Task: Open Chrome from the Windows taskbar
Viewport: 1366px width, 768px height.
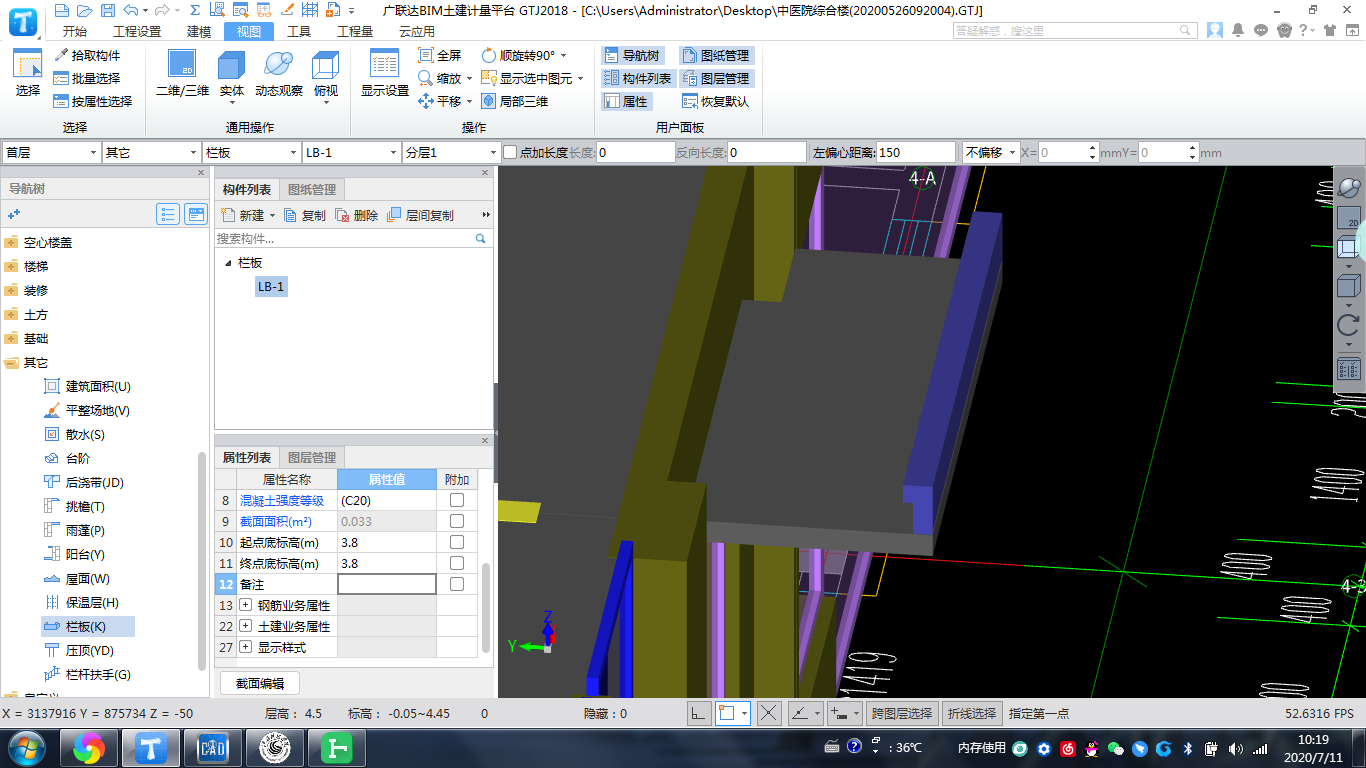Action: click(89, 747)
